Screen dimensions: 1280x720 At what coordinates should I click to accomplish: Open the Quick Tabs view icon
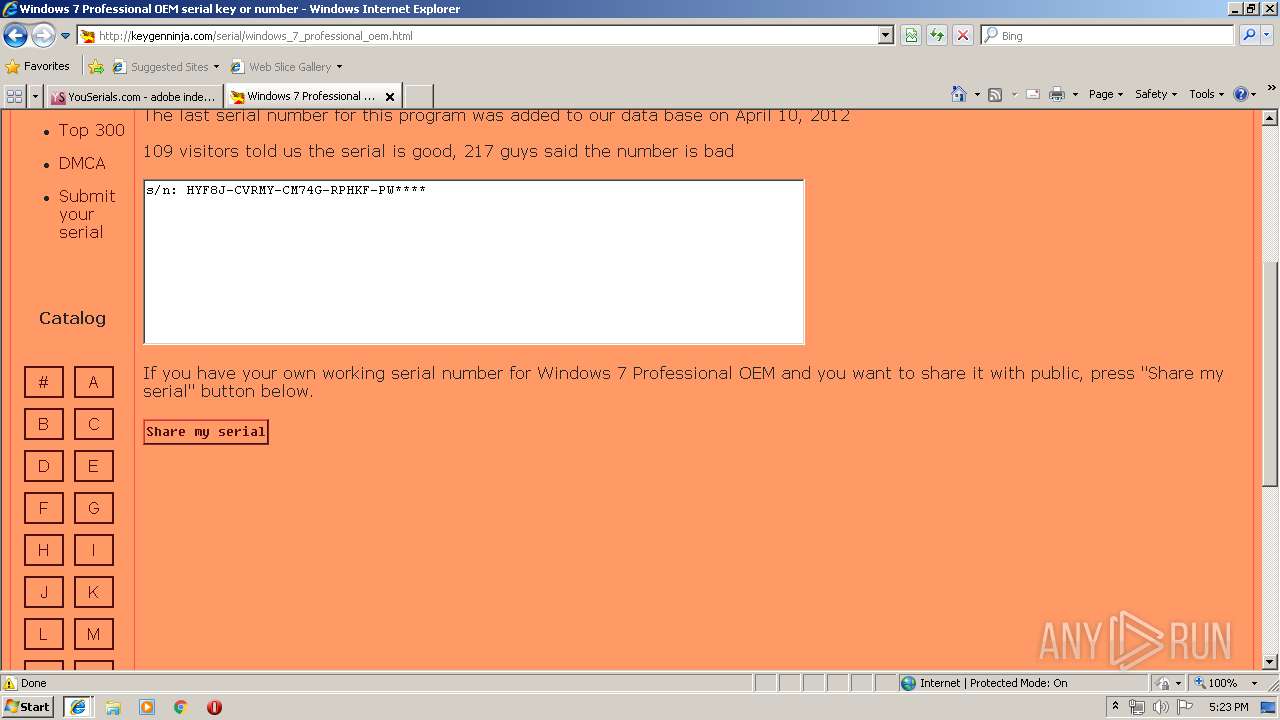click(x=14, y=96)
